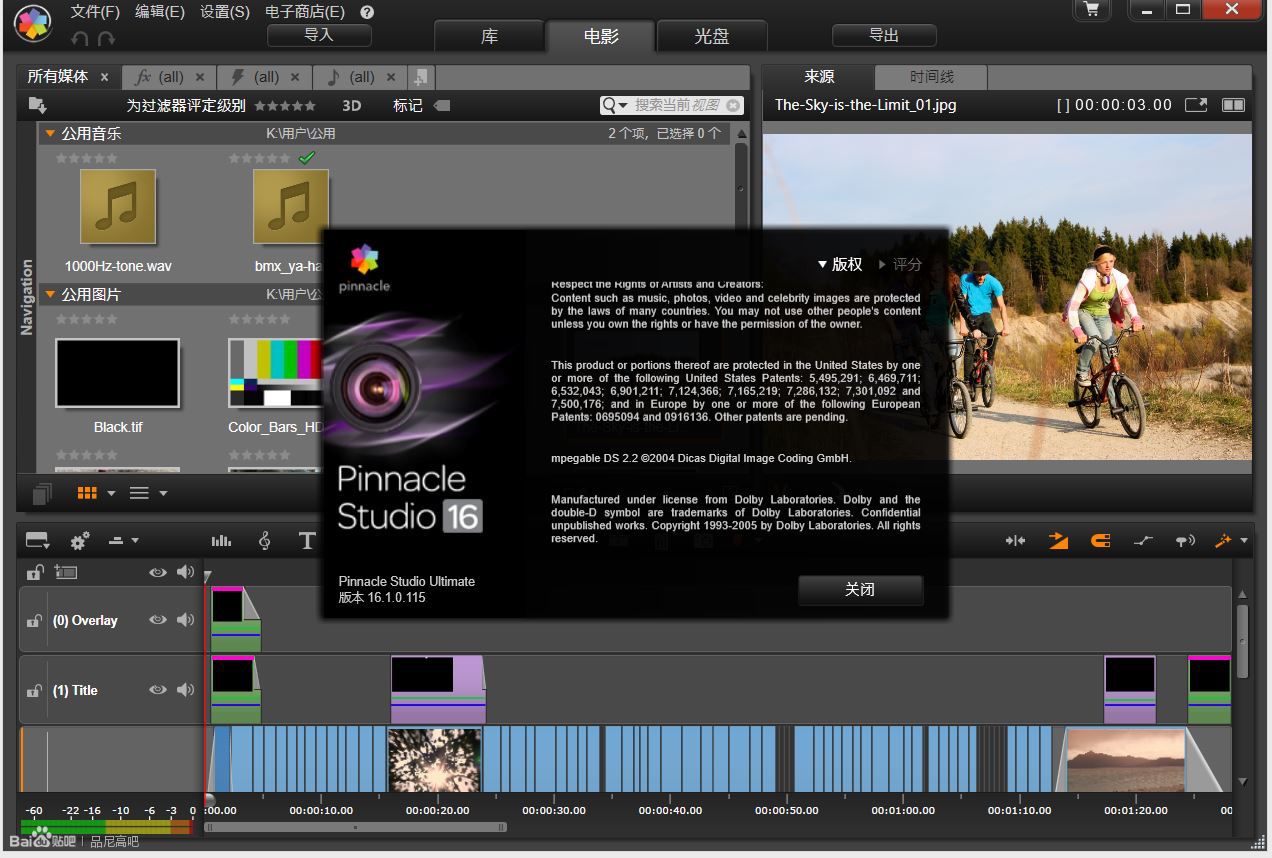The height and width of the screenshot is (858, 1272).
Task: Collapse the 公用图片 media section
Action: [50, 293]
